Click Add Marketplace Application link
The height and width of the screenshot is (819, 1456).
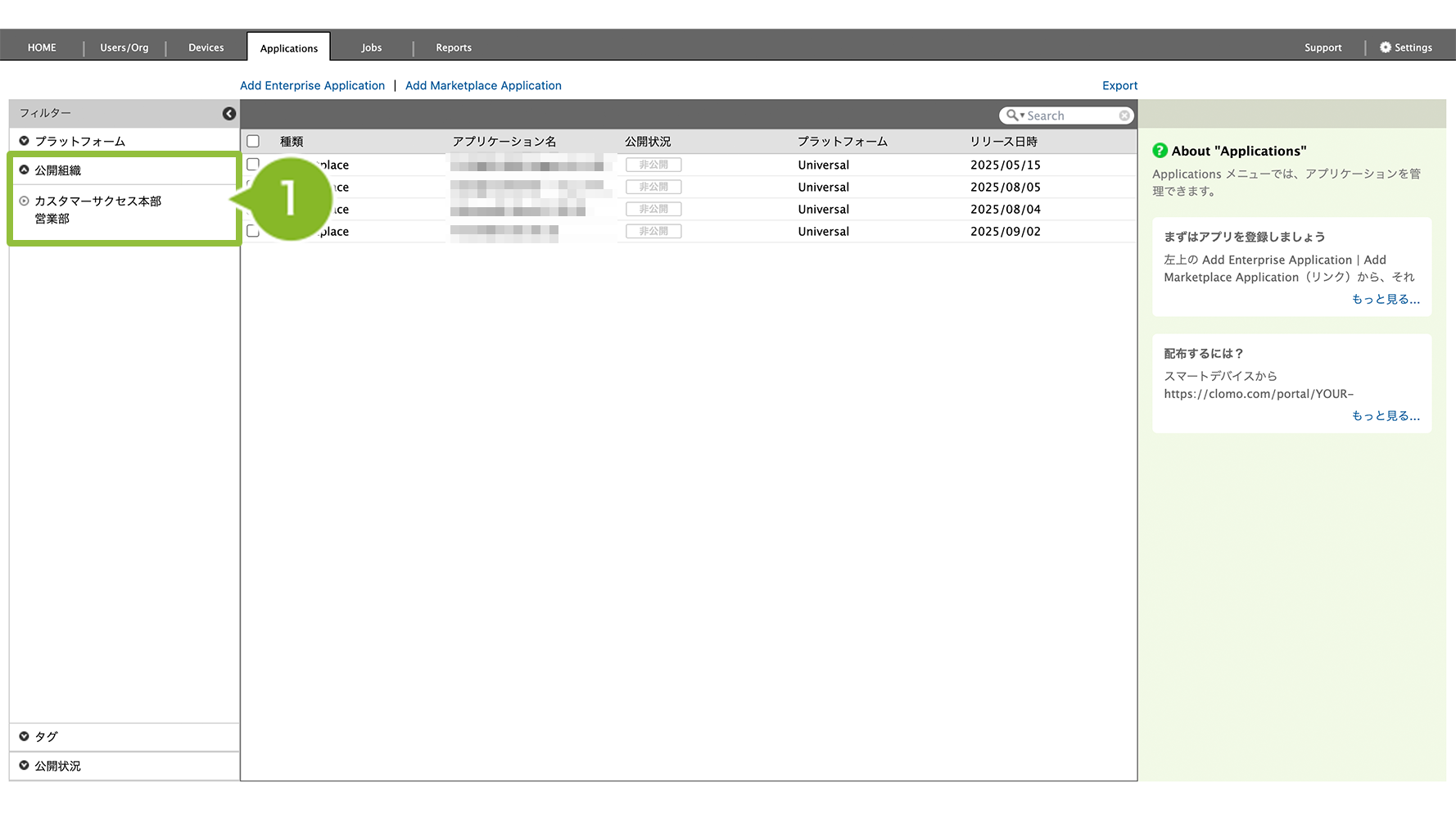483,86
